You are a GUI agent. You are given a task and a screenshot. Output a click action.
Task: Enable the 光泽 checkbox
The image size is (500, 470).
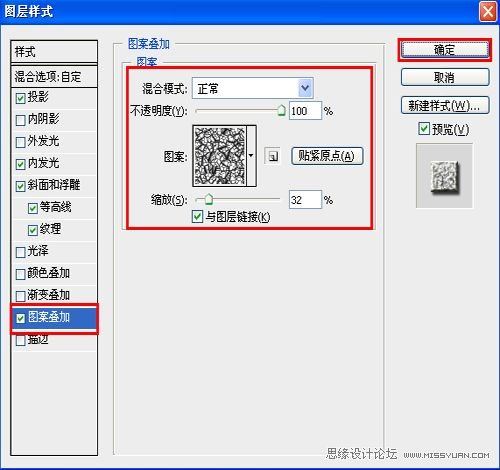(x=21, y=252)
